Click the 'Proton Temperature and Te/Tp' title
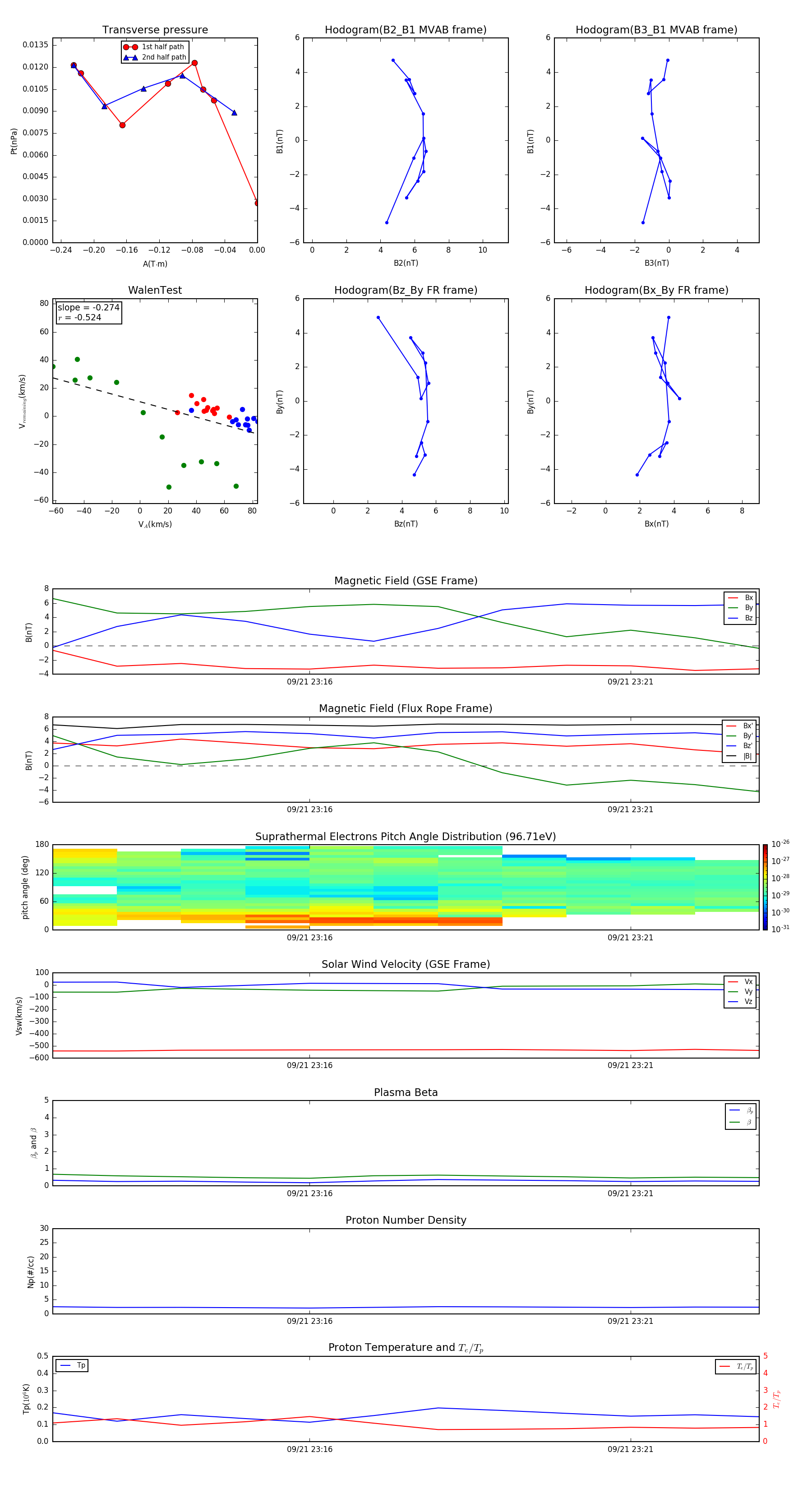 tap(406, 1348)
